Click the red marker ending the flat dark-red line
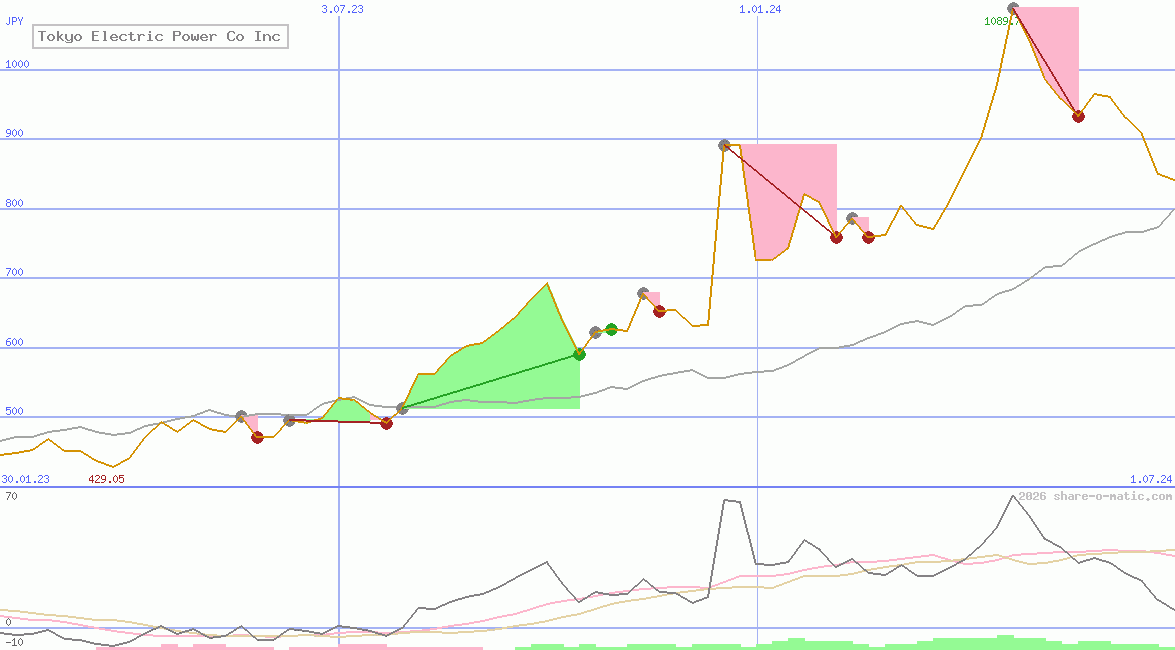The height and width of the screenshot is (650, 1175). click(386, 423)
